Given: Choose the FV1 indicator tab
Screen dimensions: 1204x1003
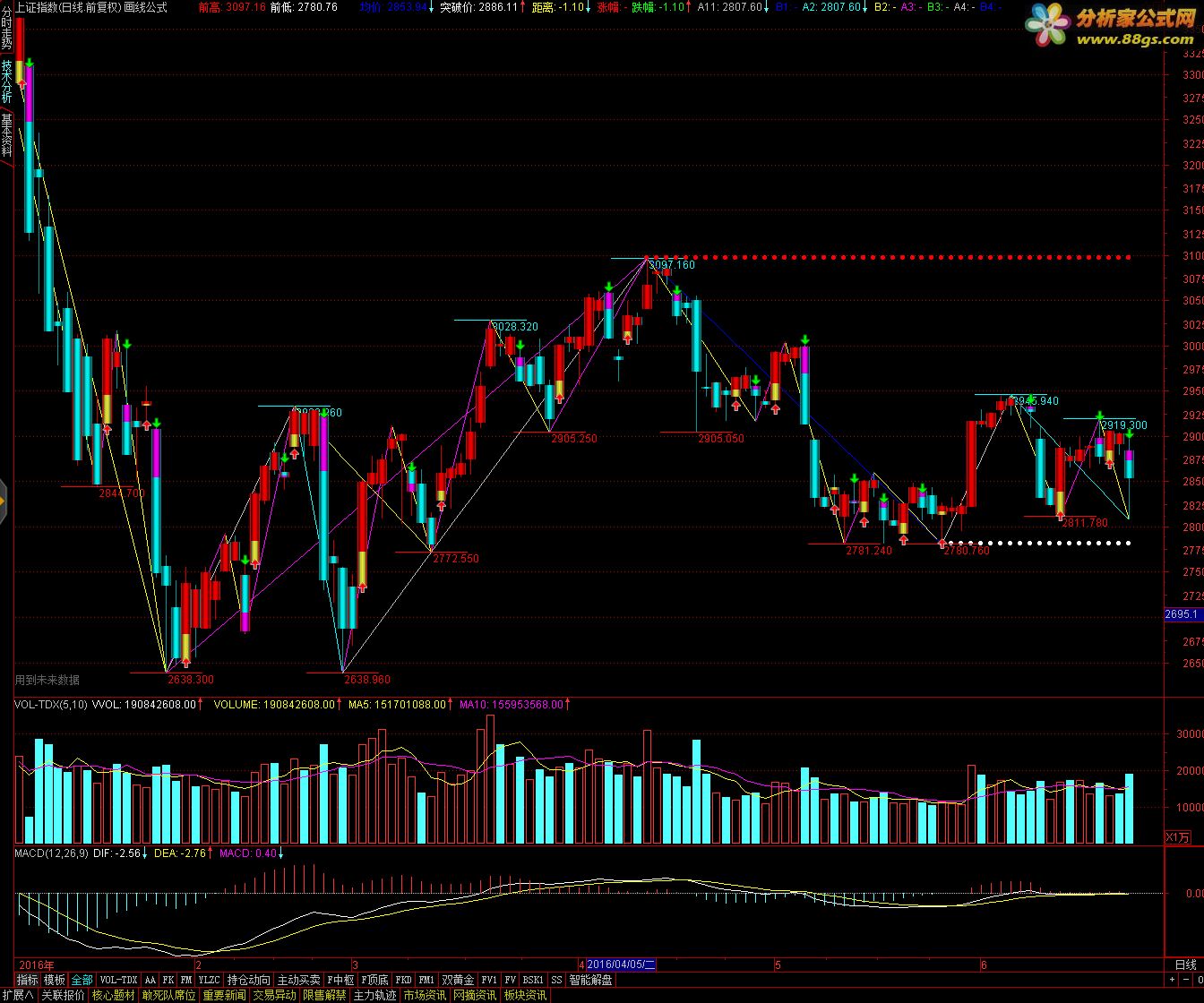Looking at the screenshot, I should 489,981.
